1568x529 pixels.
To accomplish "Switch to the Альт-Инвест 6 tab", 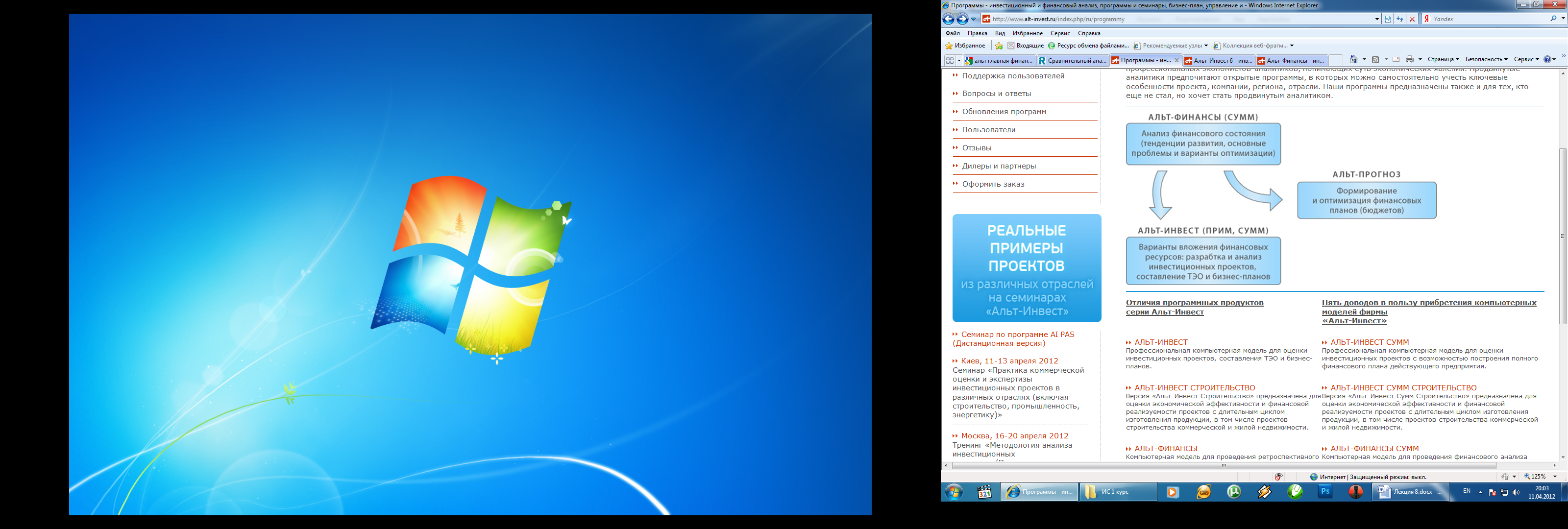I will [x=1218, y=60].
